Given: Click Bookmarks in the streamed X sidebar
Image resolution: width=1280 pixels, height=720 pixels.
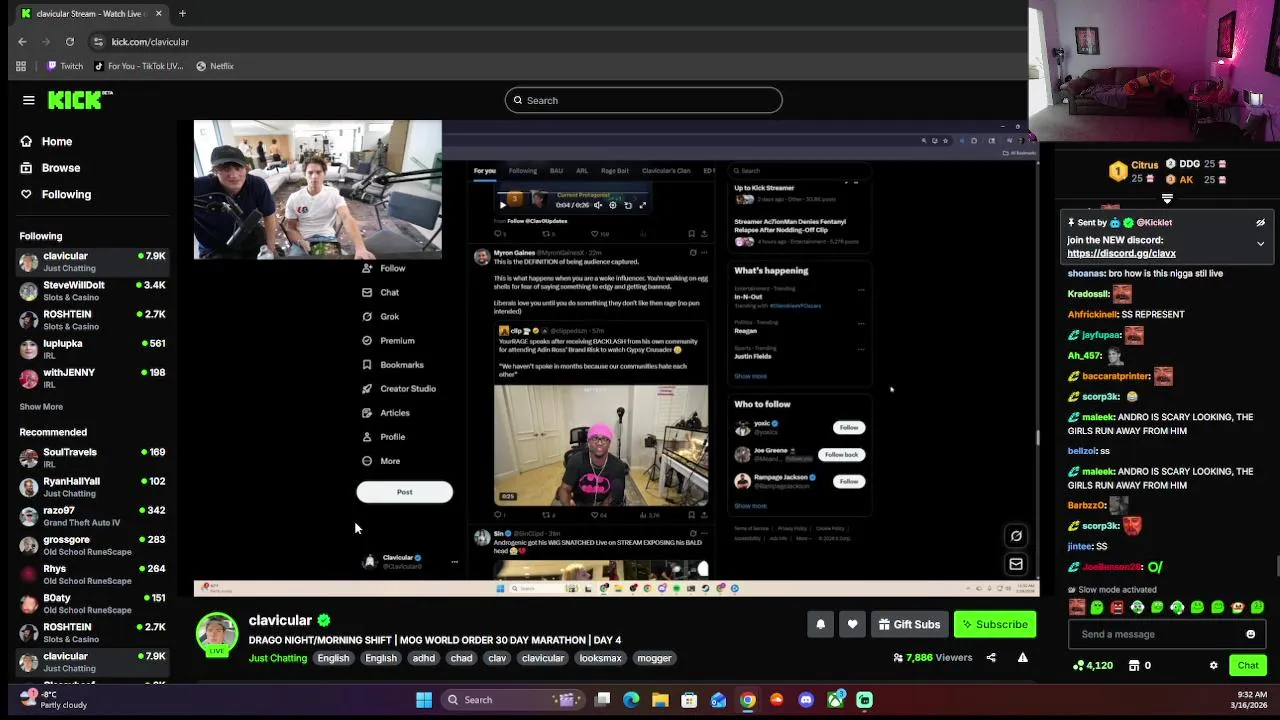Looking at the screenshot, I should (393, 365).
